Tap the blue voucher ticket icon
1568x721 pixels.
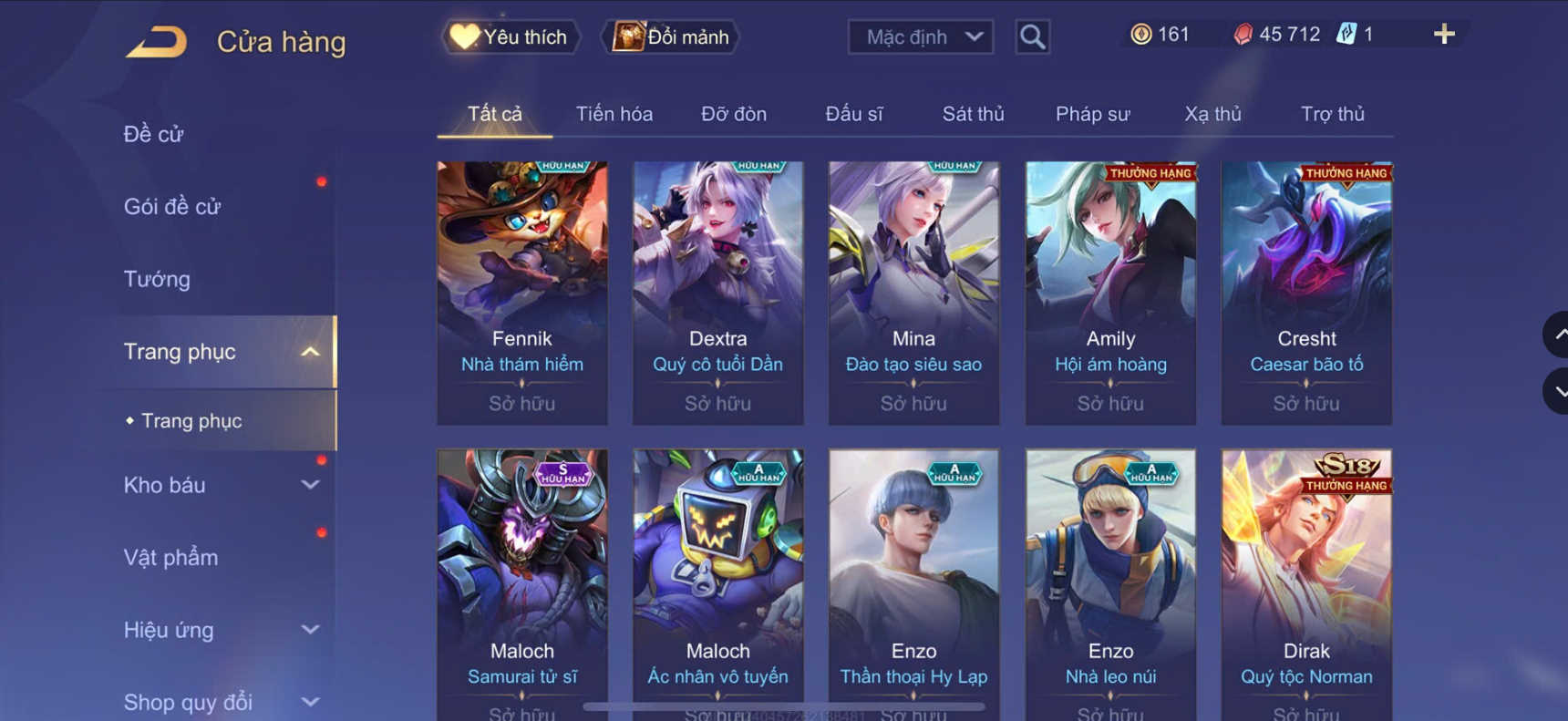[x=1346, y=35]
